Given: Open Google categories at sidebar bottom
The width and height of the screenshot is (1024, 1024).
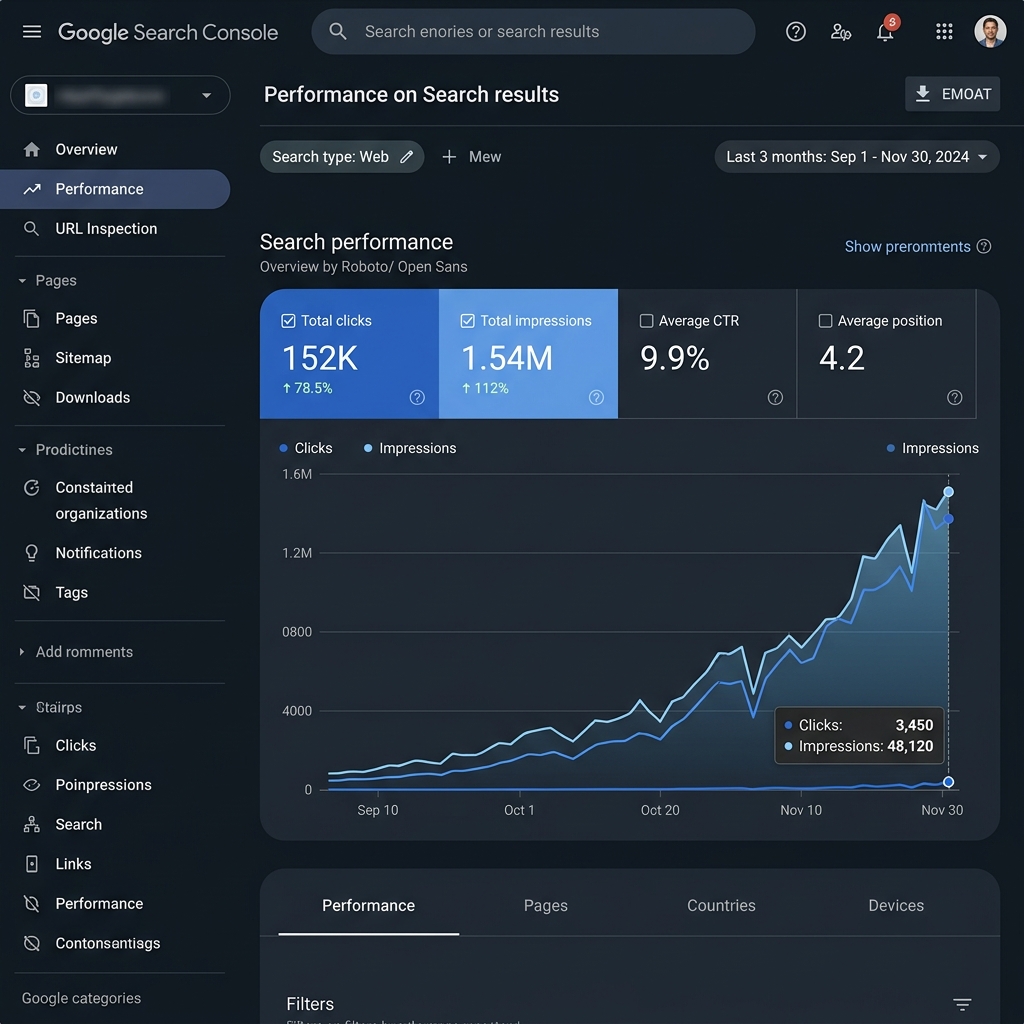Looking at the screenshot, I should (82, 998).
